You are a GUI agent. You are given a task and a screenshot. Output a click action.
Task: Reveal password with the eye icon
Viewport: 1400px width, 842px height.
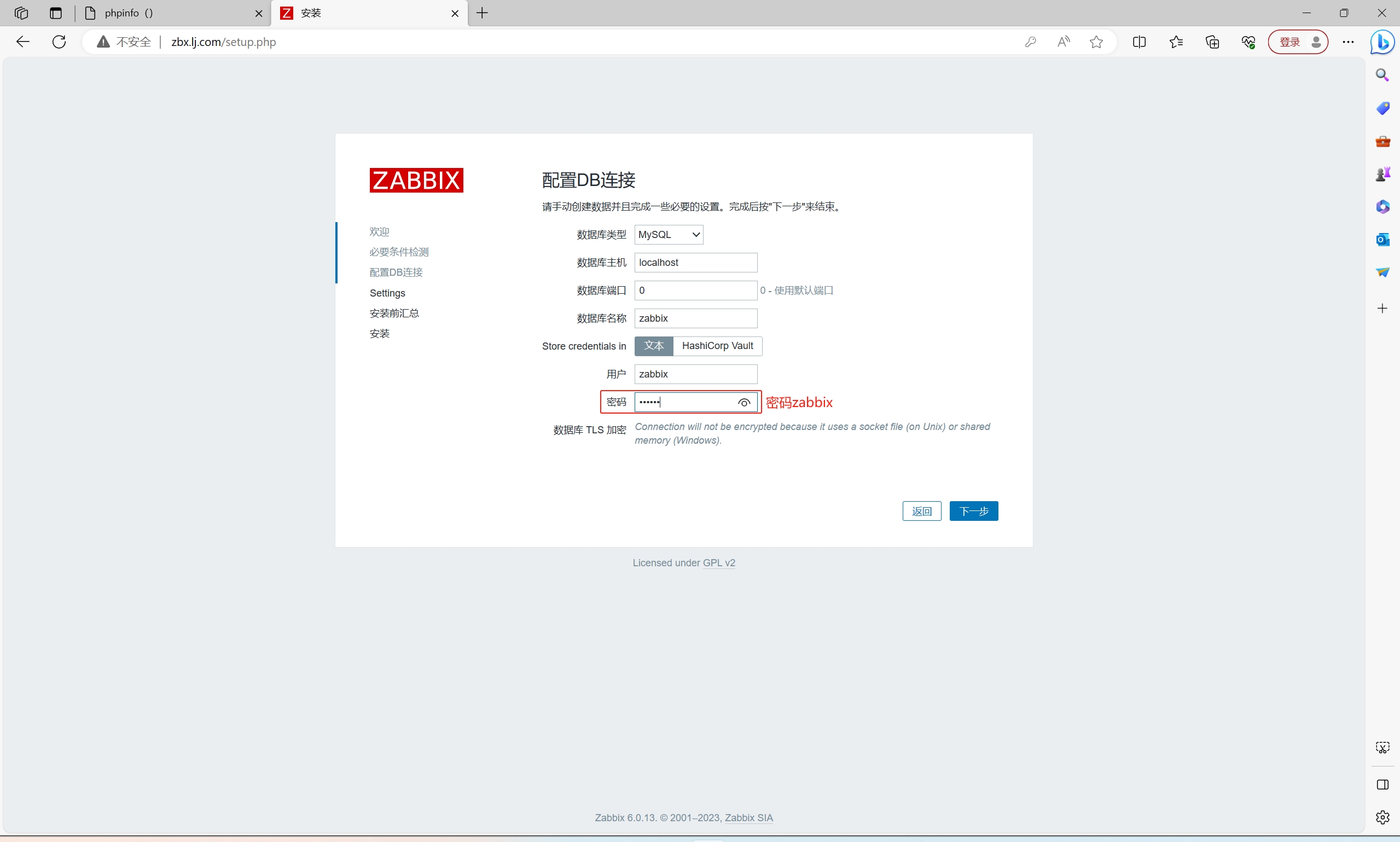[743, 402]
